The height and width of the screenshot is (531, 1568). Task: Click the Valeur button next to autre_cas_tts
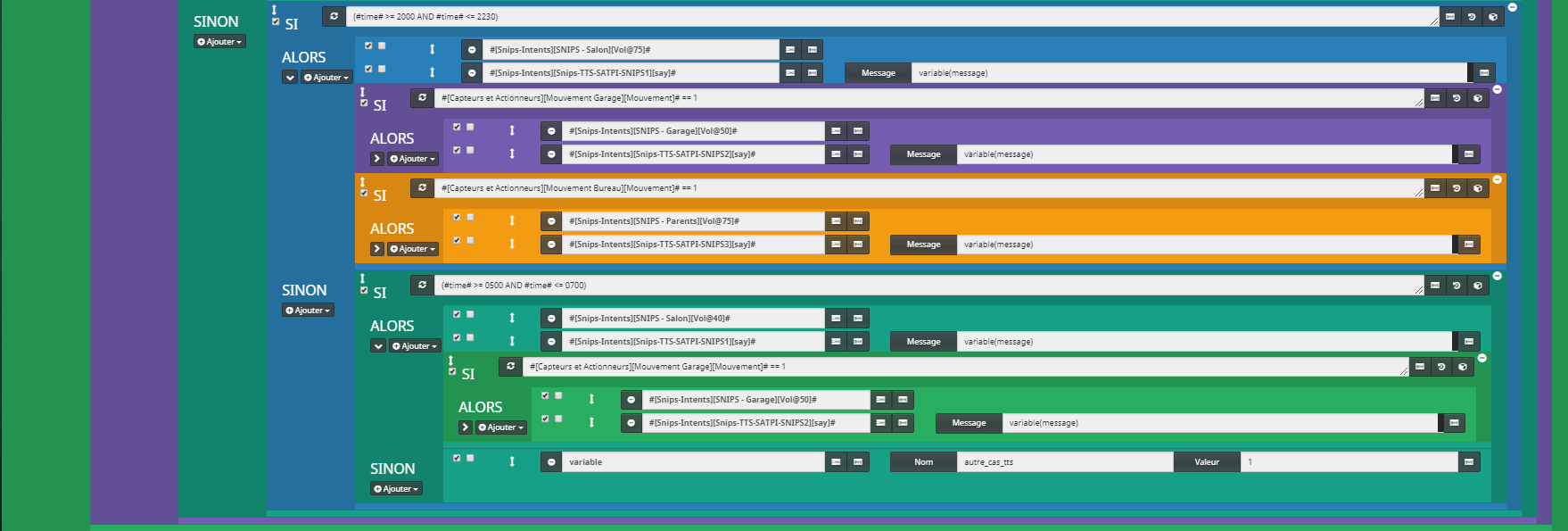click(1206, 462)
